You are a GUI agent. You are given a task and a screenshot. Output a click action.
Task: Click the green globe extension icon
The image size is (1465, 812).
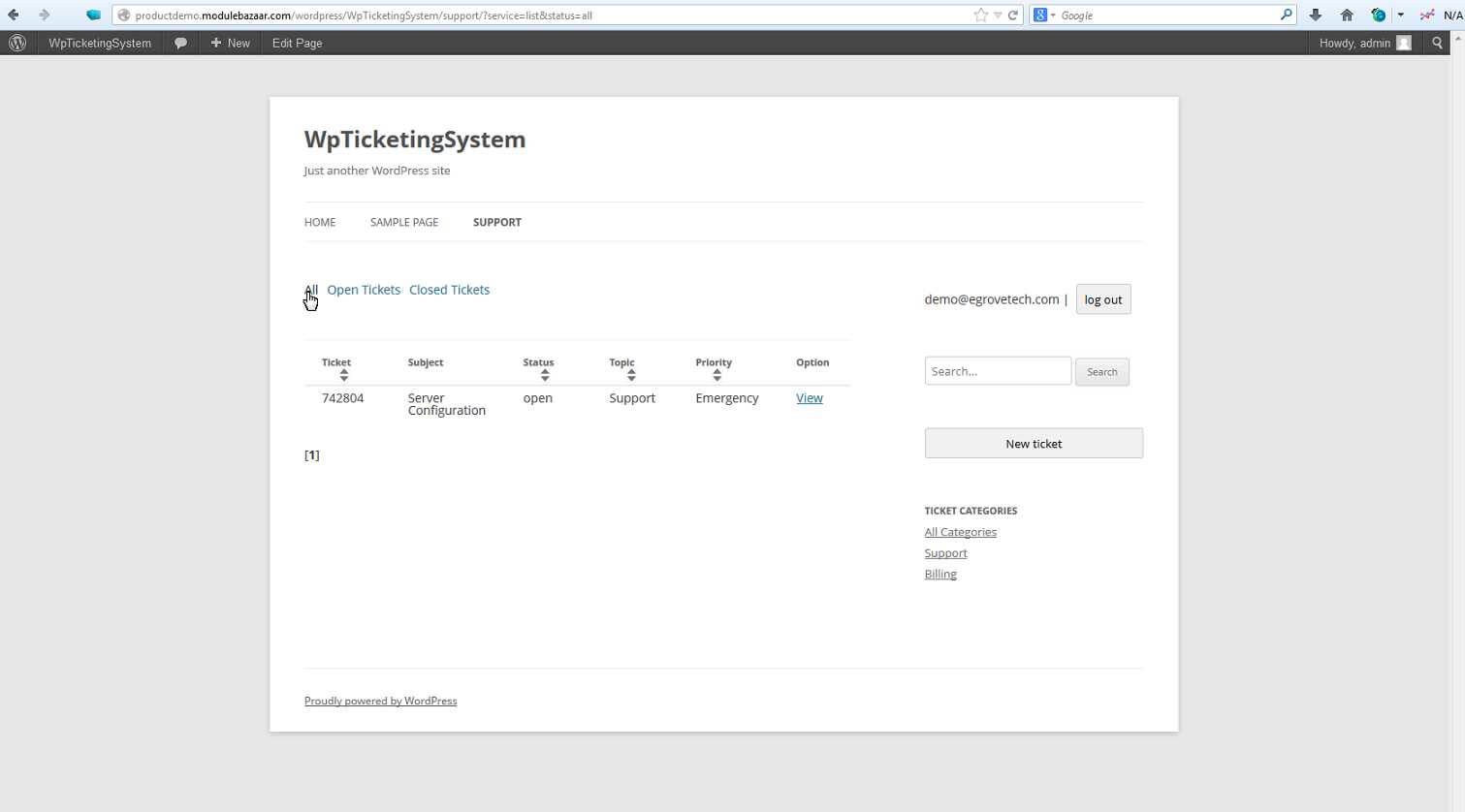(x=1378, y=15)
